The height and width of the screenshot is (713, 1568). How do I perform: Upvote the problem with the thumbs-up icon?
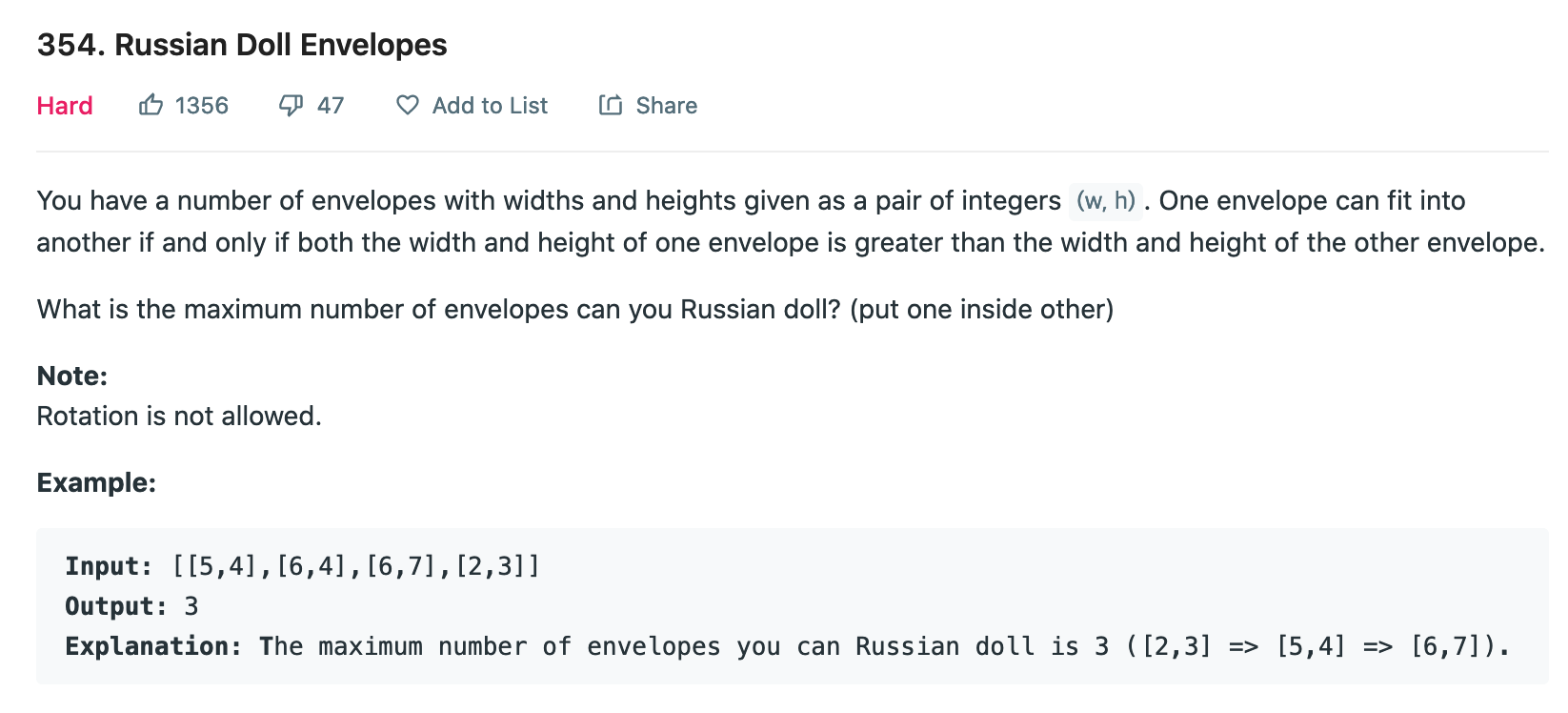pyautogui.click(x=152, y=105)
